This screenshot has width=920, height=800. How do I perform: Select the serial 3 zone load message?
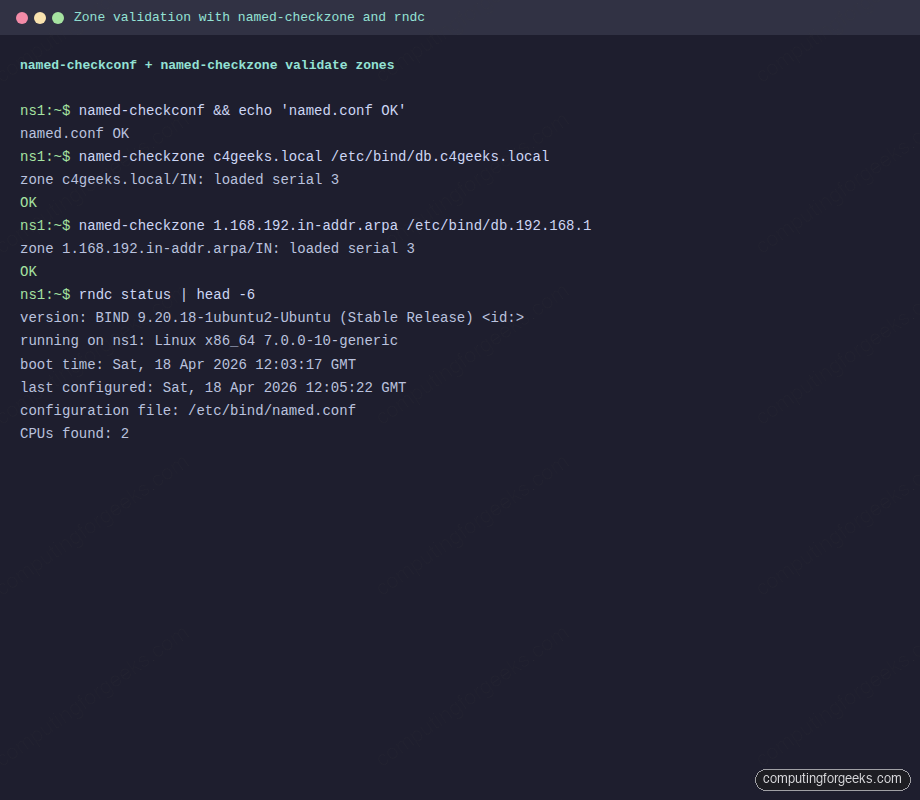pos(180,179)
